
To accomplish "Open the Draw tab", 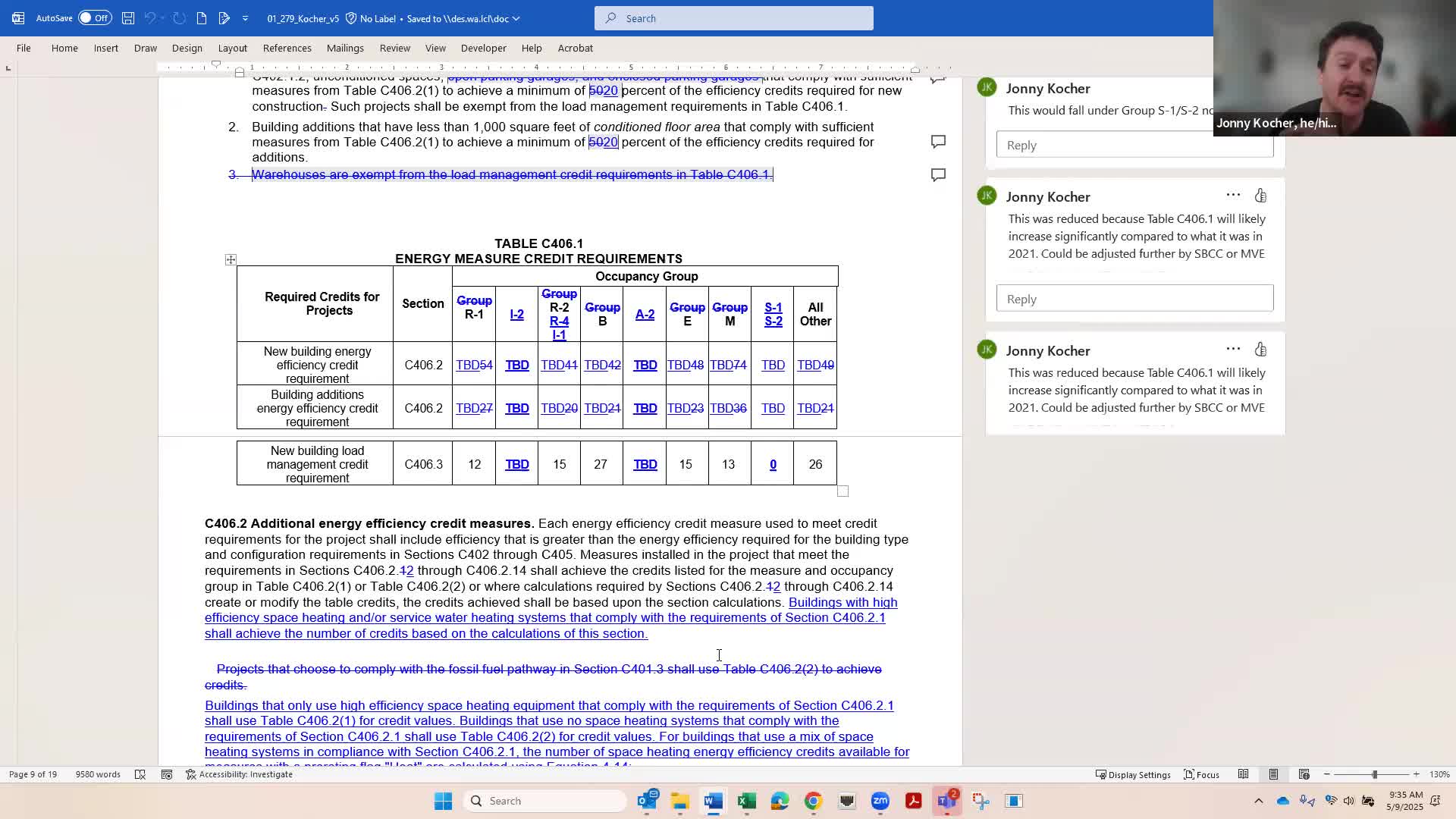I will point(146,48).
